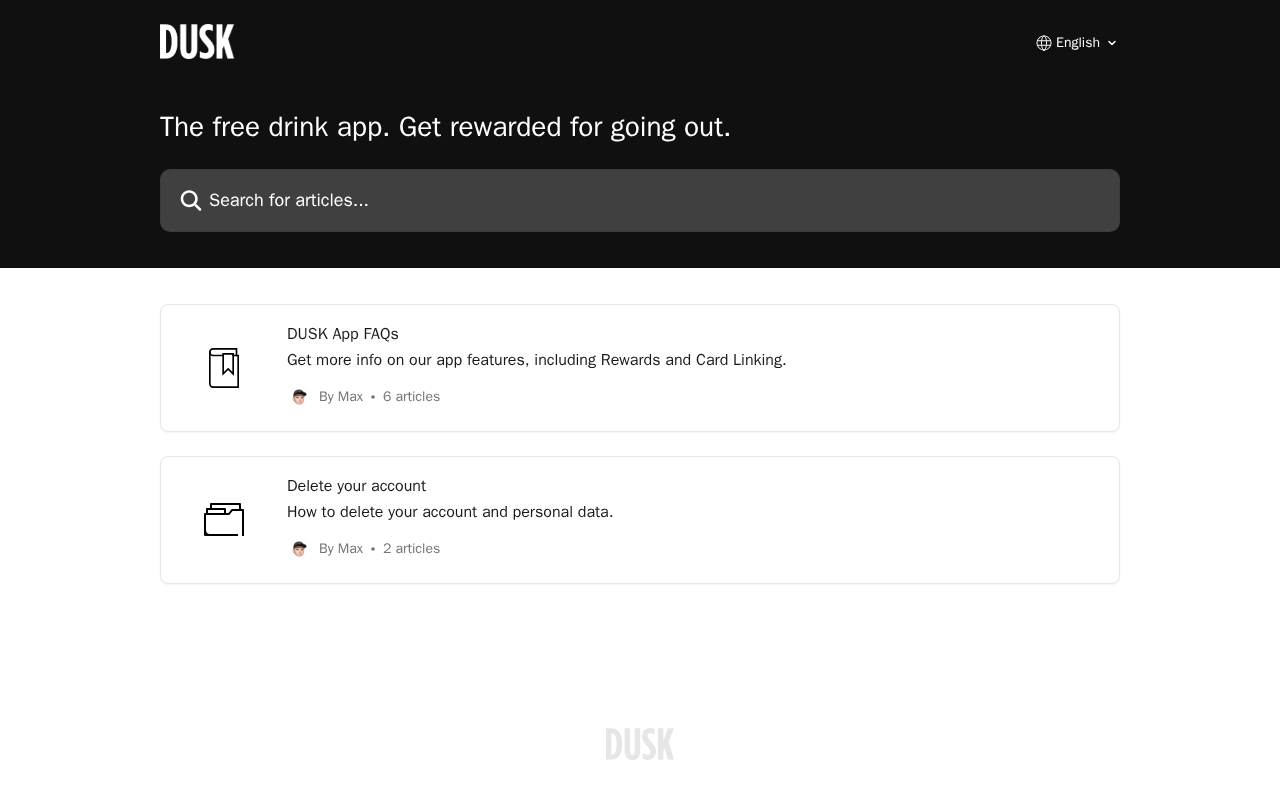
Task: Focus the Search for articles field
Action: (x=640, y=200)
